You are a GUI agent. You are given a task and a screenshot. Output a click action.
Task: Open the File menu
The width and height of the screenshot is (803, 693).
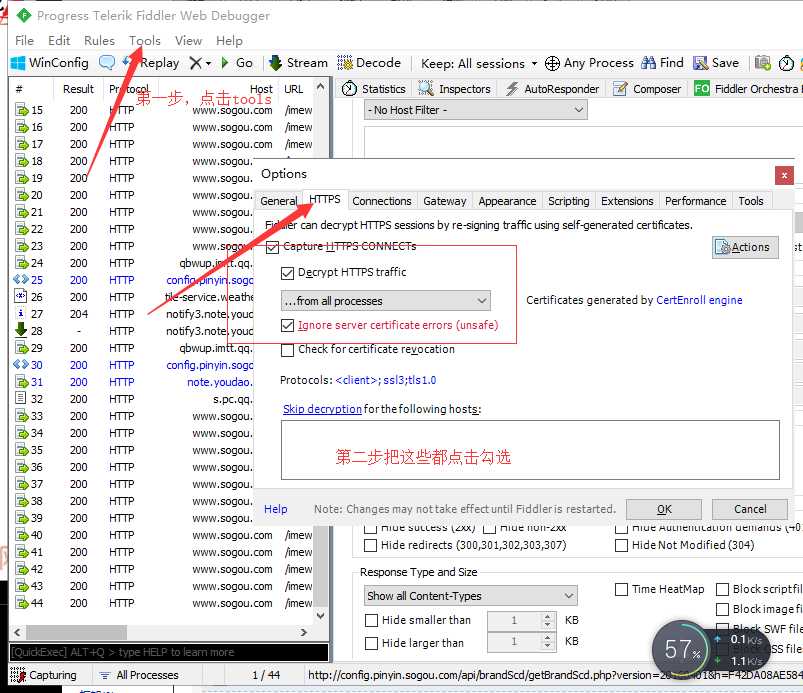[x=24, y=40]
